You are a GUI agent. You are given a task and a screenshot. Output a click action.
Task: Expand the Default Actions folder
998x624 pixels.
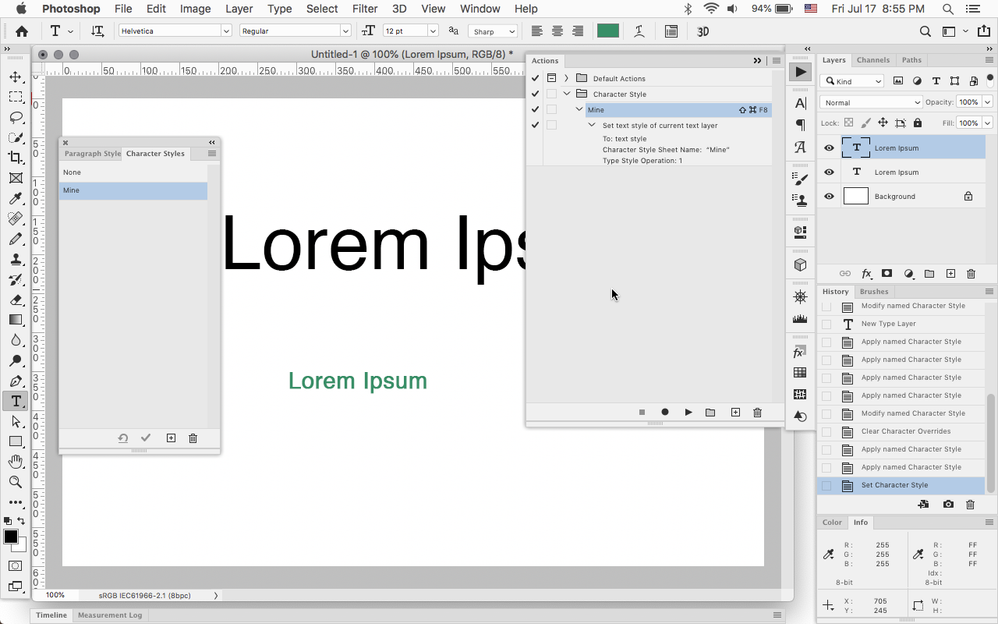point(566,78)
